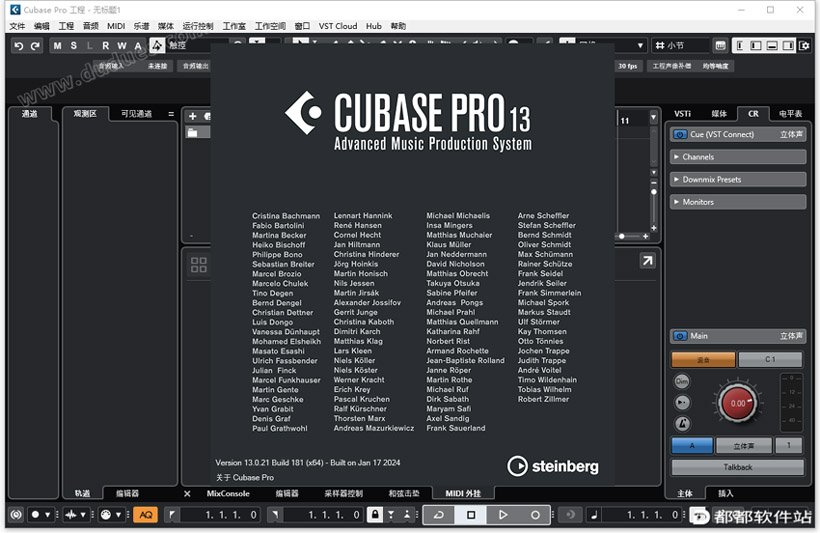
Task: Switch to the MIDI 外挂 tab
Action: pyautogui.click(x=463, y=493)
